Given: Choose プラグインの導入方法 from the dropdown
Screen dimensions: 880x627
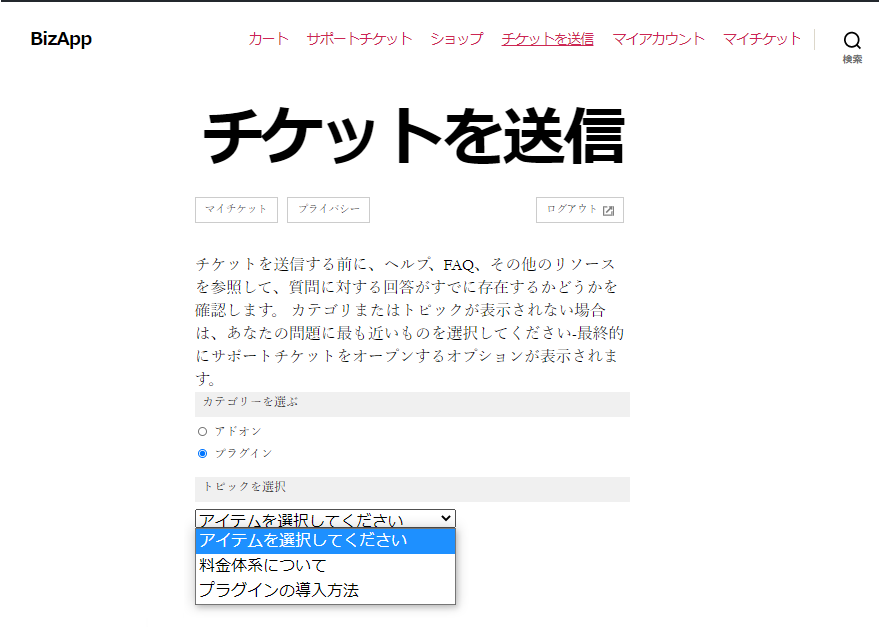Looking at the screenshot, I should [x=326, y=590].
